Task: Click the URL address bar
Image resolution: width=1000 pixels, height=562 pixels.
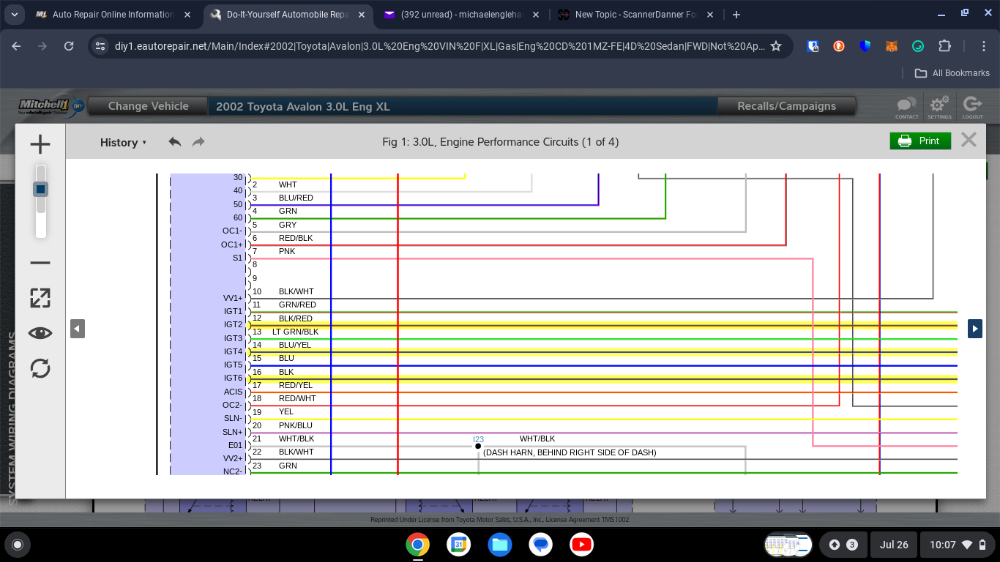Action: click(x=439, y=46)
